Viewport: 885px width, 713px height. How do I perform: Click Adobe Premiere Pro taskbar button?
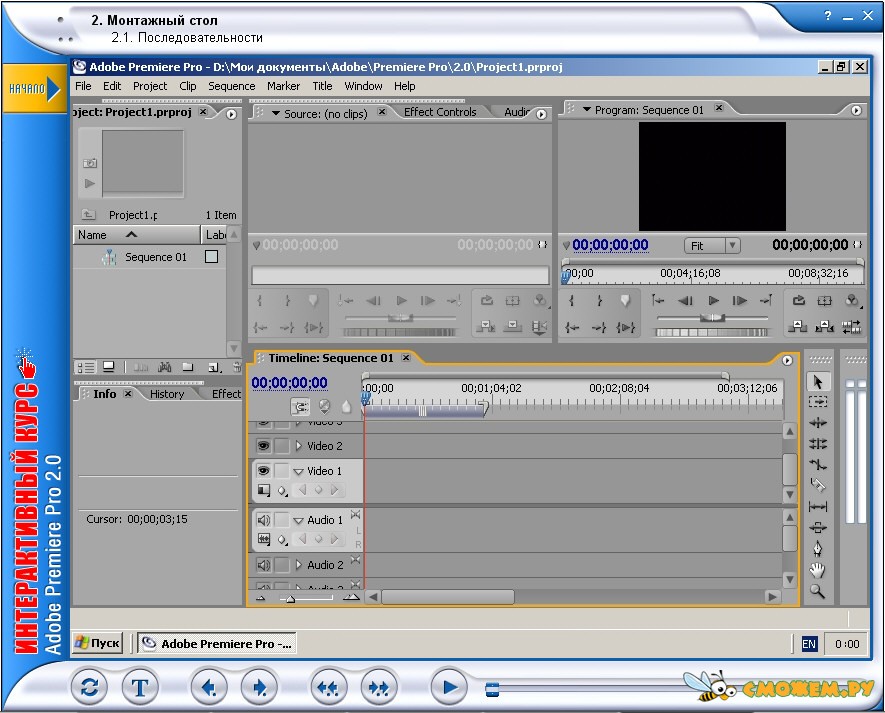pyautogui.click(x=217, y=644)
